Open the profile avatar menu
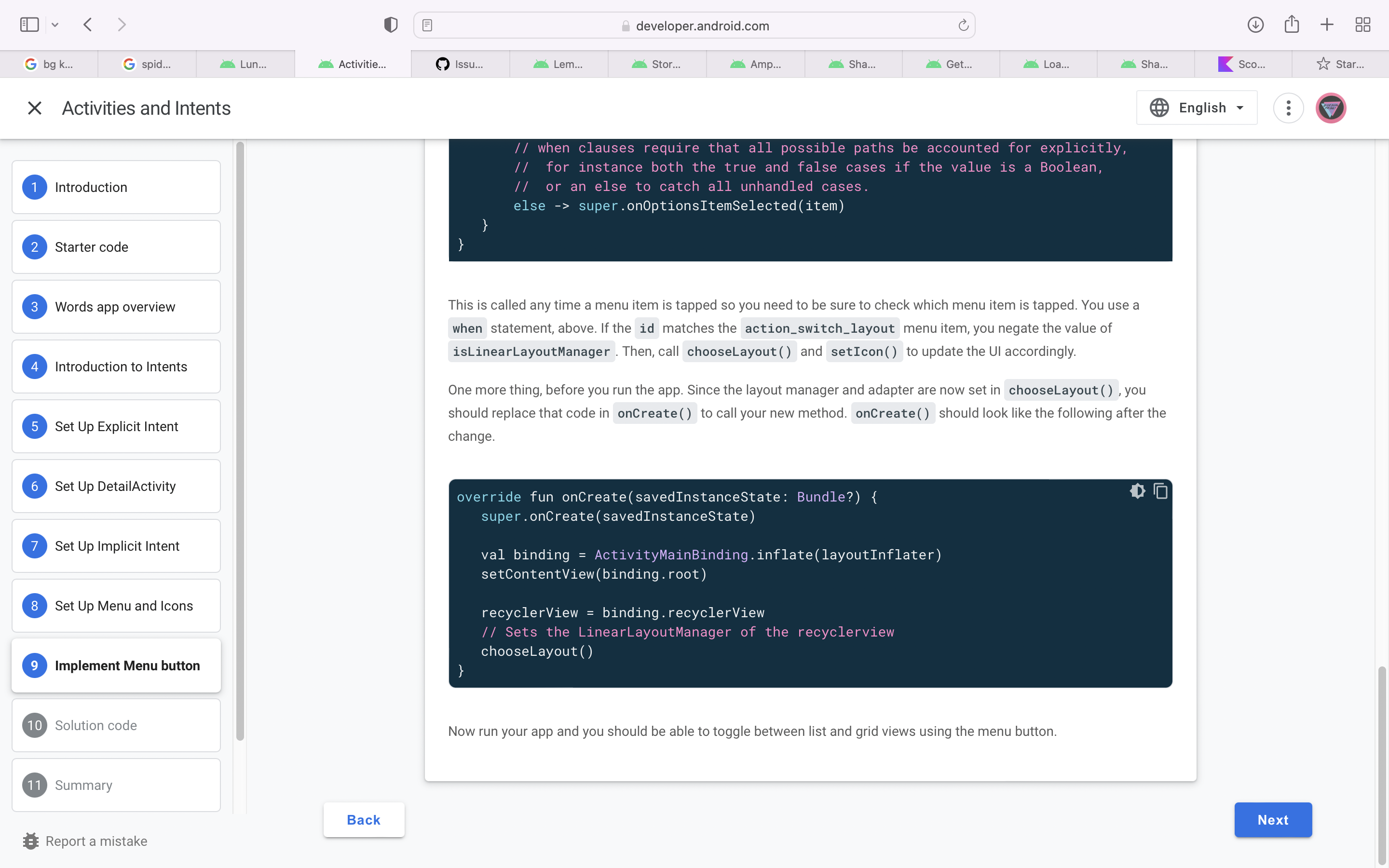The height and width of the screenshot is (868, 1389). coord(1331,108)
